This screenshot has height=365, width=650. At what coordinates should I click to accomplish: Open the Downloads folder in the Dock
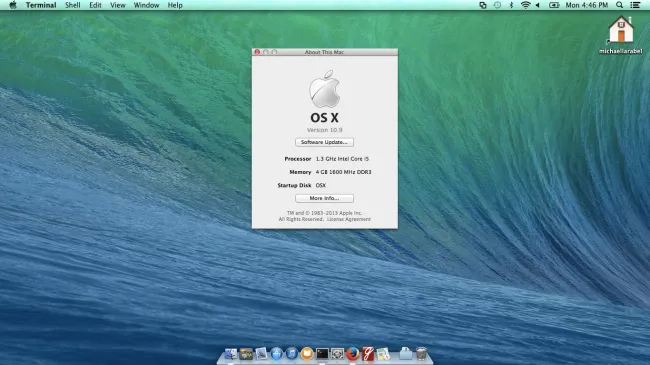pos(405,354)
